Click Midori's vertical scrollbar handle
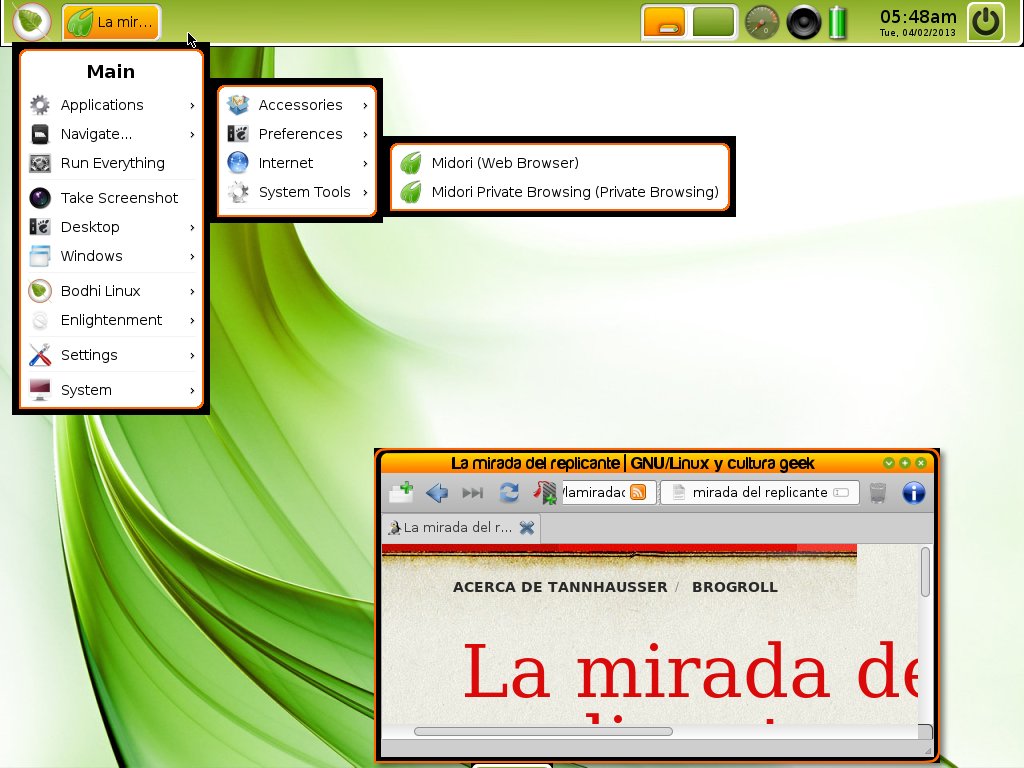 pyautogui.click(x=925, y=572)
